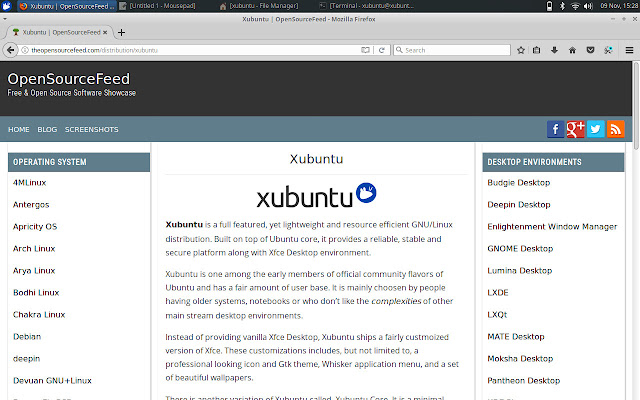Save to Pocket icon
Viewport: 640px width, 400px height.
pyautogui.click(x=590, y=50)
